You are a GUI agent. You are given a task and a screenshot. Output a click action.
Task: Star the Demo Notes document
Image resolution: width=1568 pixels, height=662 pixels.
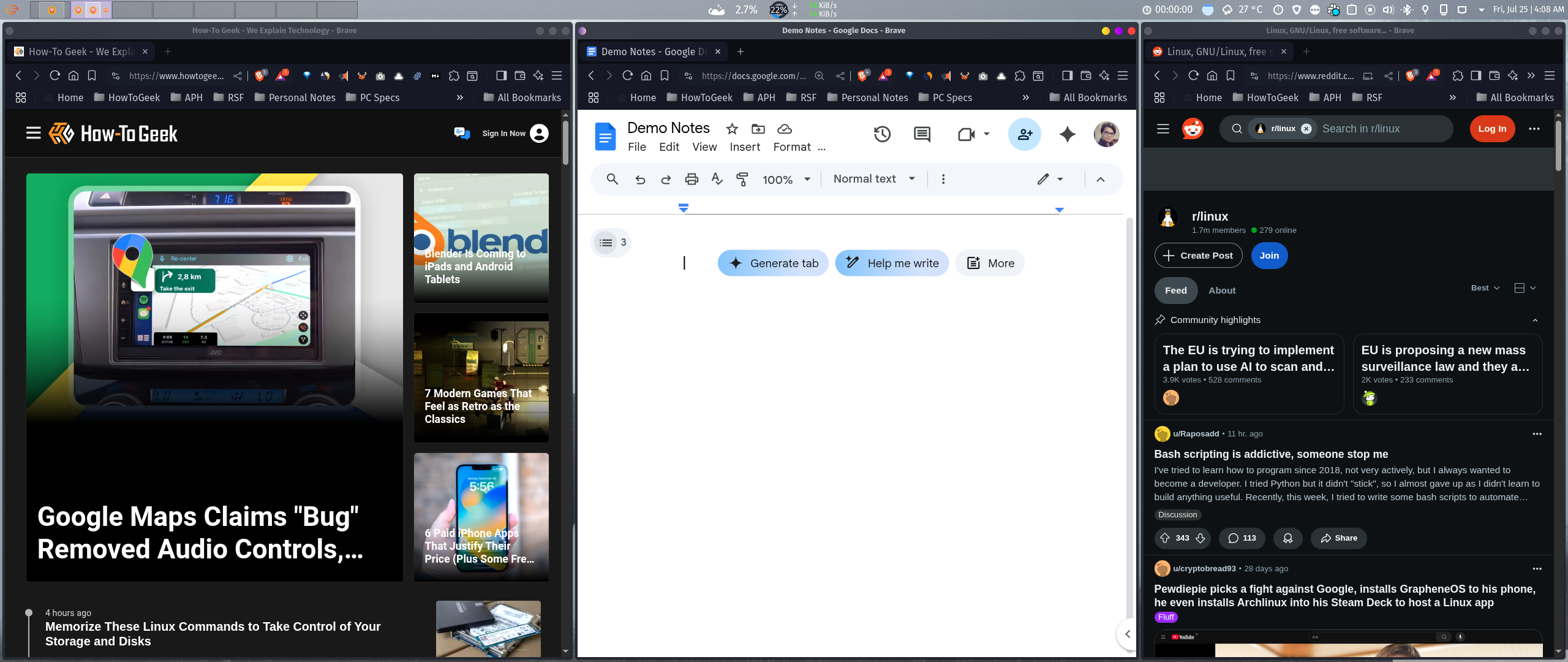[731, 129]
